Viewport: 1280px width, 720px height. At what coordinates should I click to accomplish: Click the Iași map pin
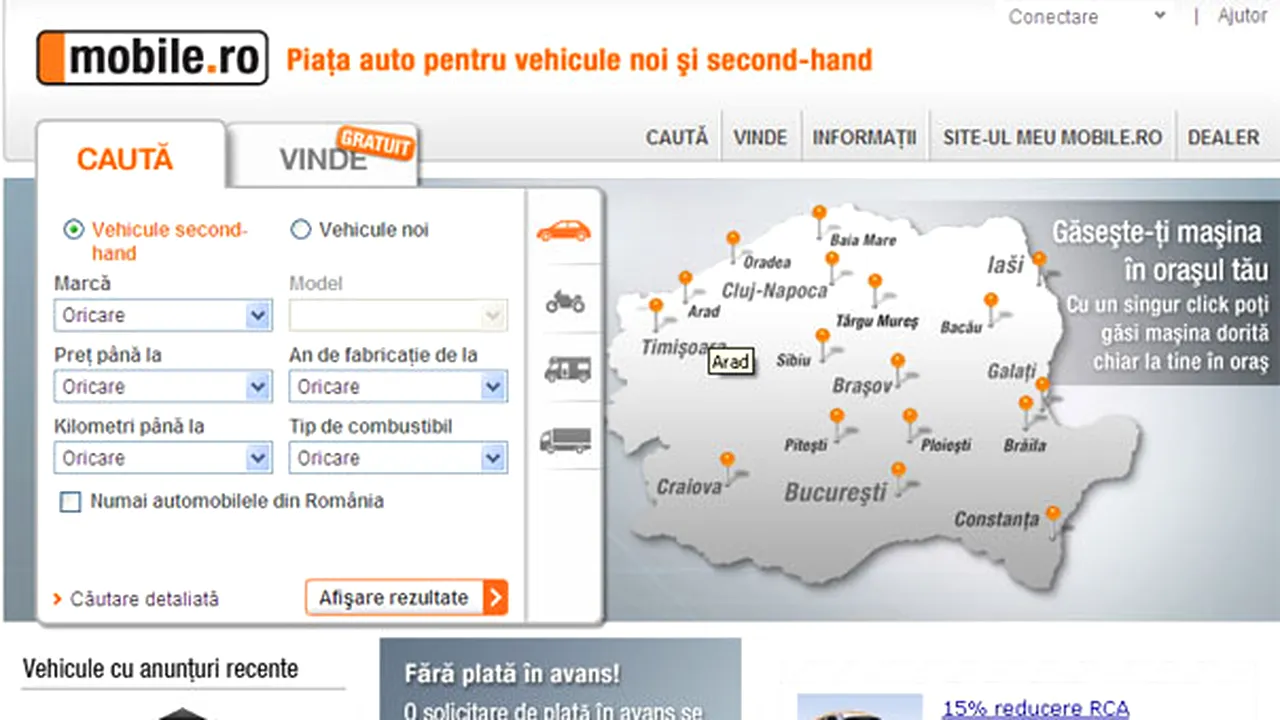point(1039,260)
